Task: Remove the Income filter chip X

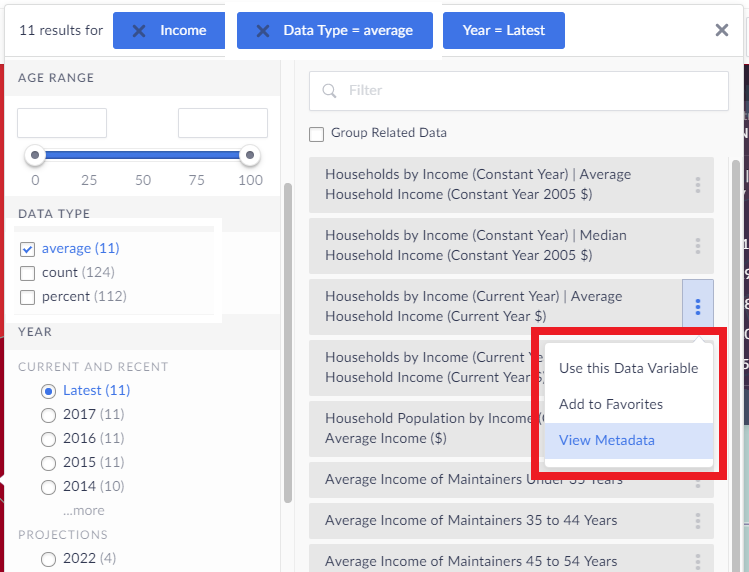Action: [139, 31]
